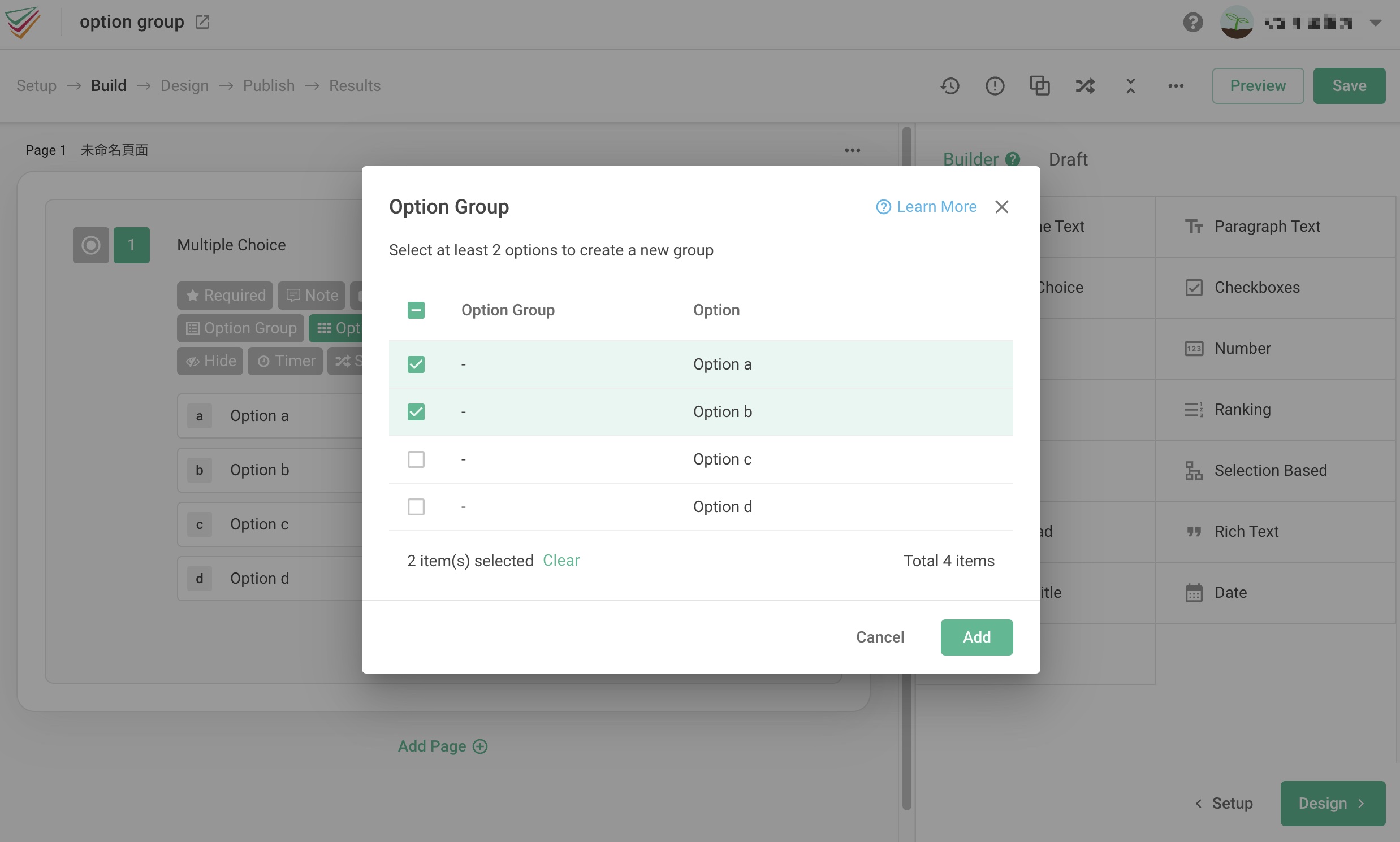The width and height of the screenshot is (1400, 842).
Task: Open the account dropdown arrow
Action: (x=1376, y=22)
